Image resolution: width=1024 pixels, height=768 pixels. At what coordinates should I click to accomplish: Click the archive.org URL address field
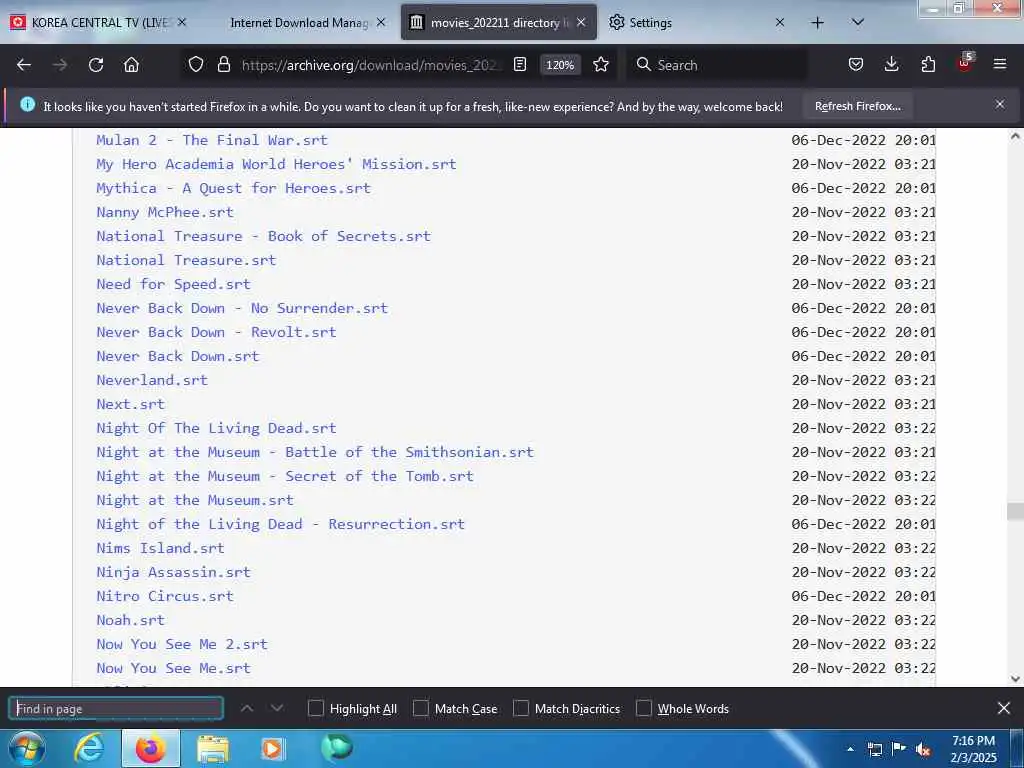pyautogui.click(x=372, y=65)
